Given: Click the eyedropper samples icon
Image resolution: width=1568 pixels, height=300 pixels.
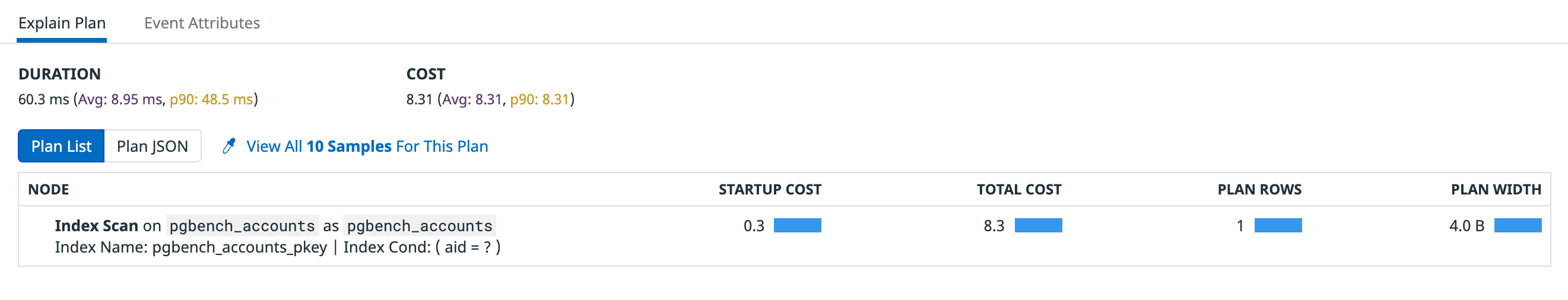Looking at the screenshot, I should pos(229,146).
